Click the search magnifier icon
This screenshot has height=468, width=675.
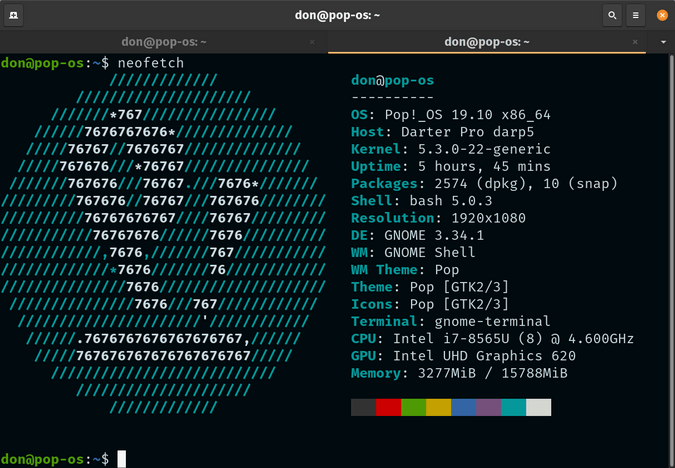click(x=612, y=16)
